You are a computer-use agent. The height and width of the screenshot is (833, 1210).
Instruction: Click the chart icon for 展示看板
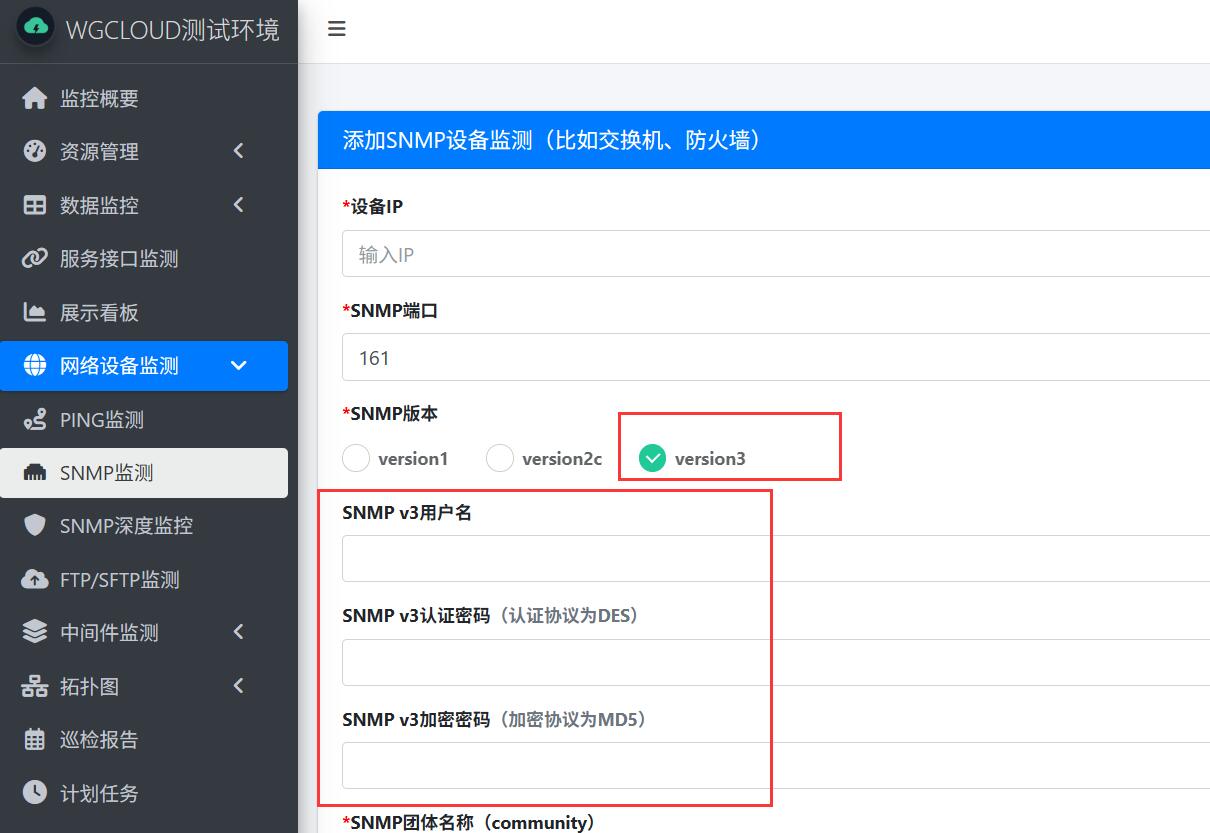(35, 312)
